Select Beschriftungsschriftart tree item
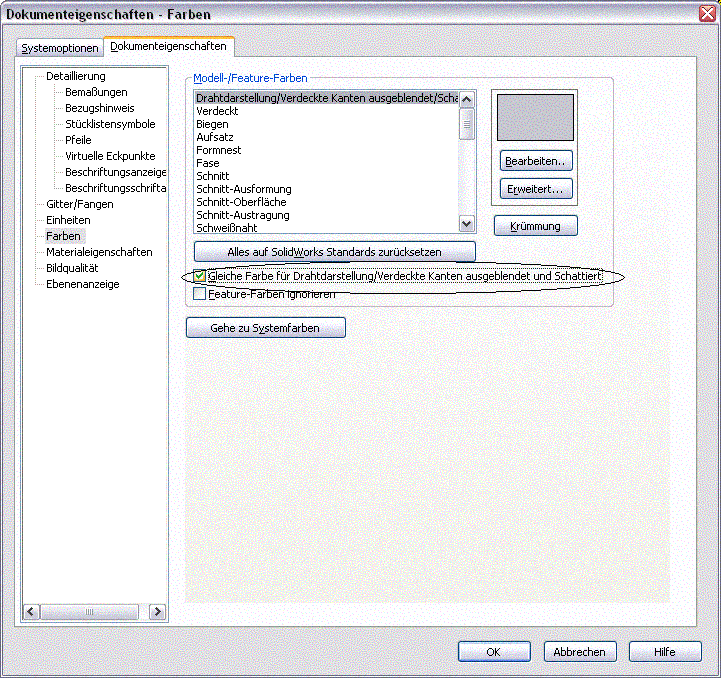The width and height of the screenshot is (721, 678). pos(115,188)
